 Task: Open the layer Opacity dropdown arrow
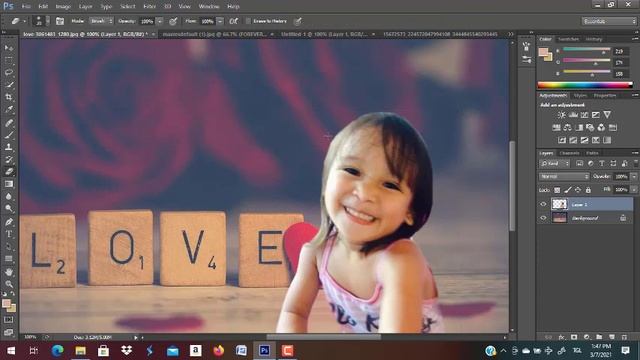[x=634, y=177]
